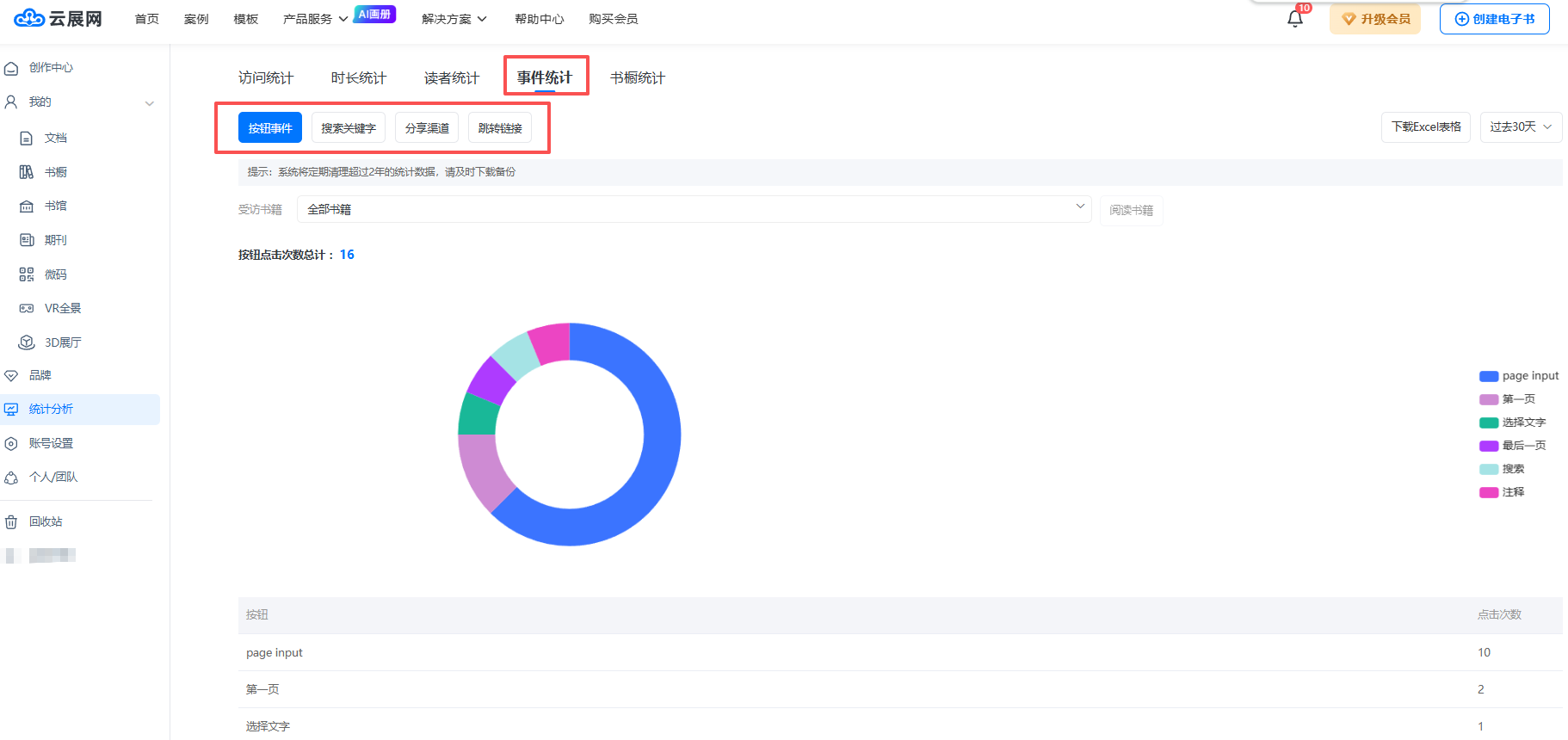Switch to the 读者统计 tab
1568x740 pixels.
(x=451, y=78)
